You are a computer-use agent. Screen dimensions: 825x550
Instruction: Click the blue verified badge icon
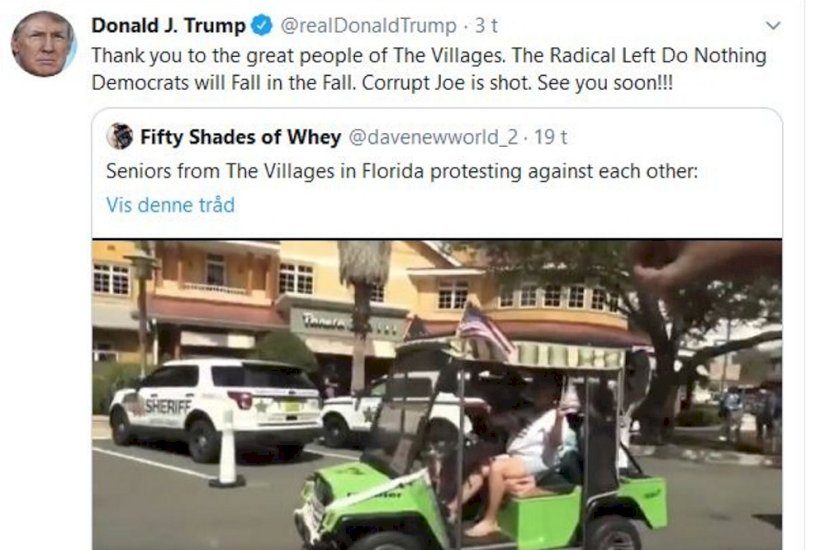pyautogui.click(x=261, y=25)
